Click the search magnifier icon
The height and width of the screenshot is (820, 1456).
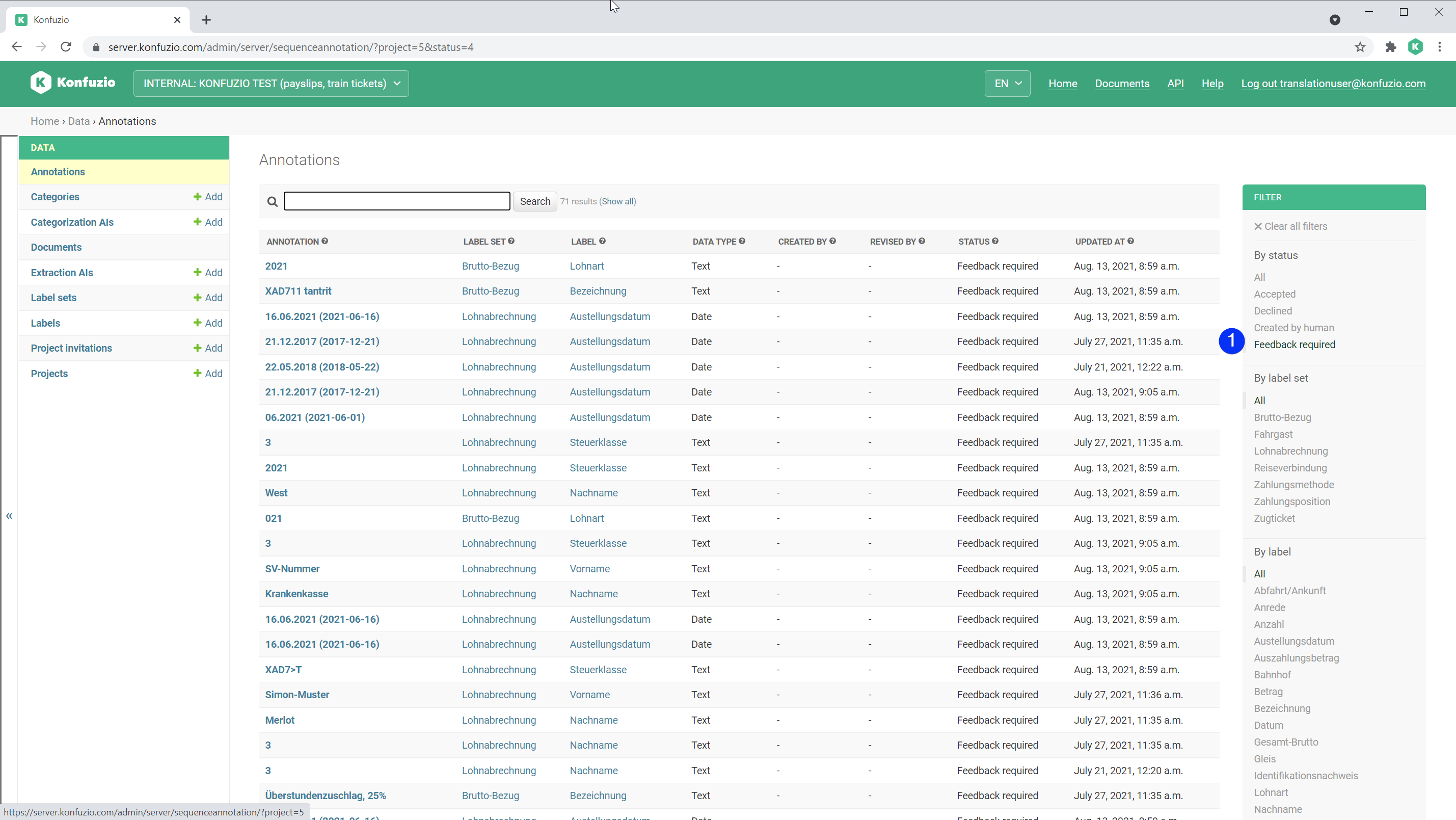click(x=273, y=201)
